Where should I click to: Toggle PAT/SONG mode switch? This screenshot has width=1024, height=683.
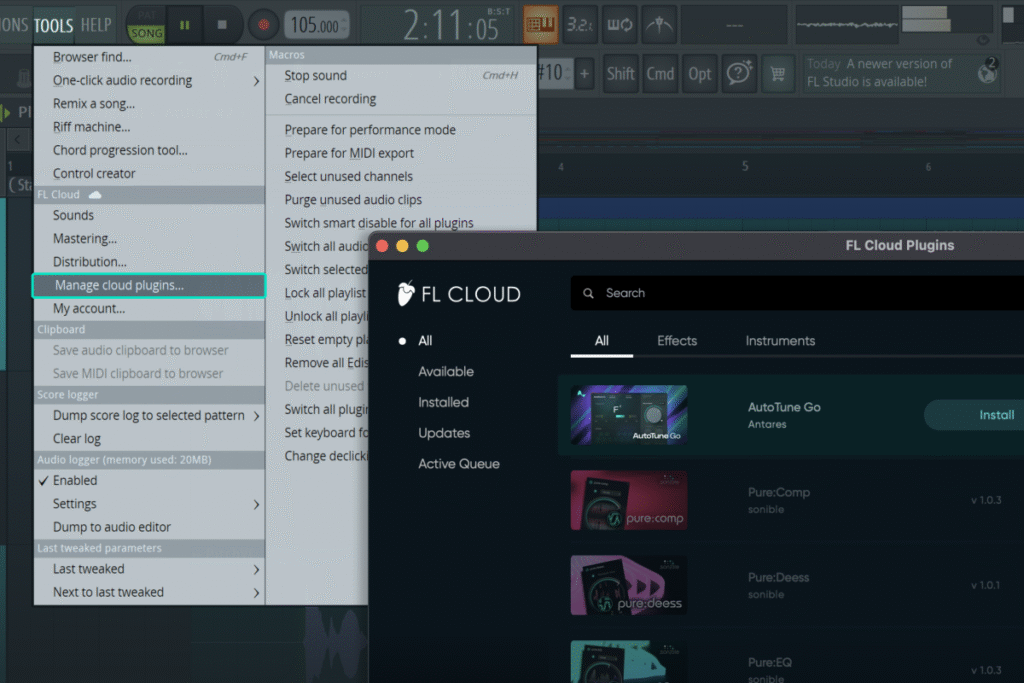pyautogui.click(x=146, y=25)
